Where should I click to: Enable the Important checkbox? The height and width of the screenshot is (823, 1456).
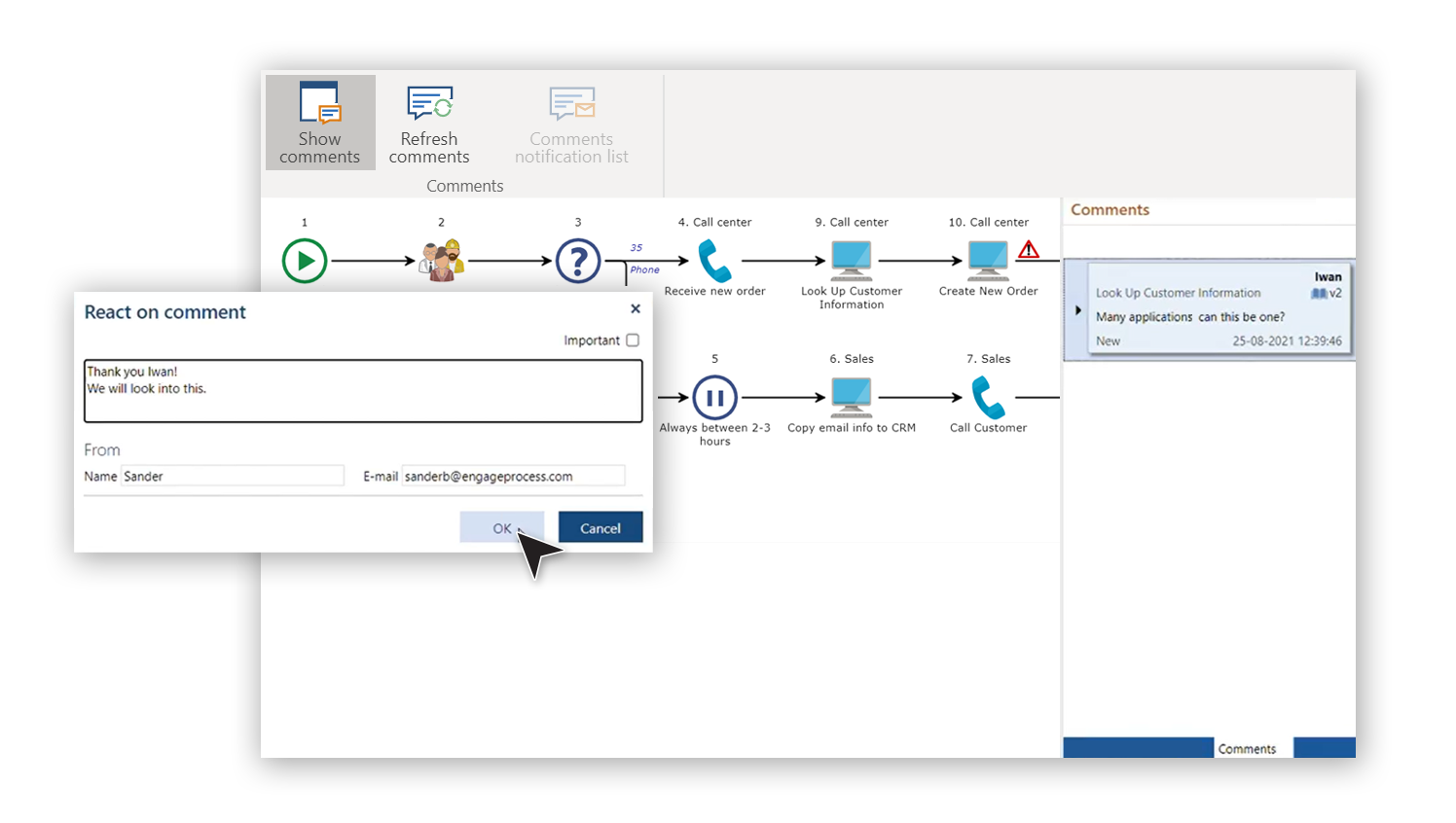coord(634,340)
